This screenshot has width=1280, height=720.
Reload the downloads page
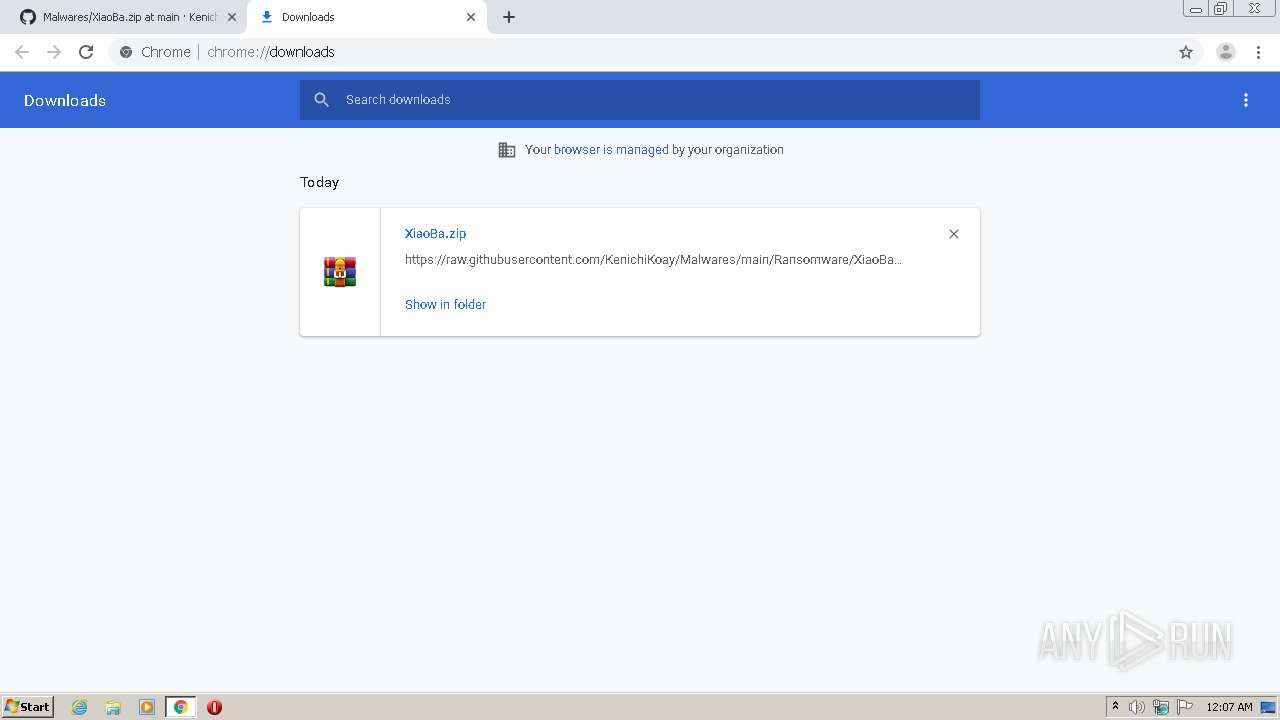86,52
